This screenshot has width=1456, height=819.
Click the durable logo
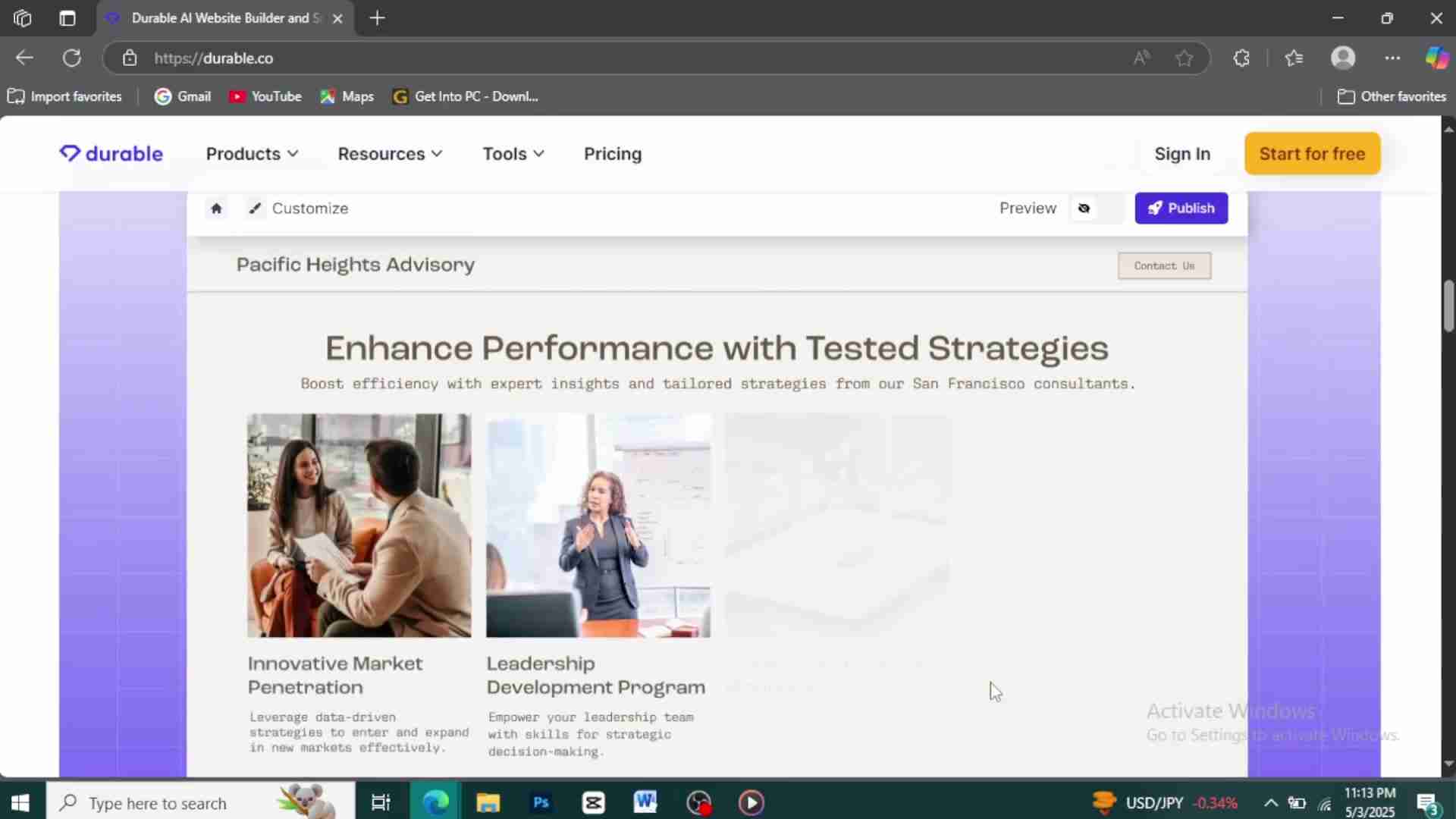[x=111, y=154]
